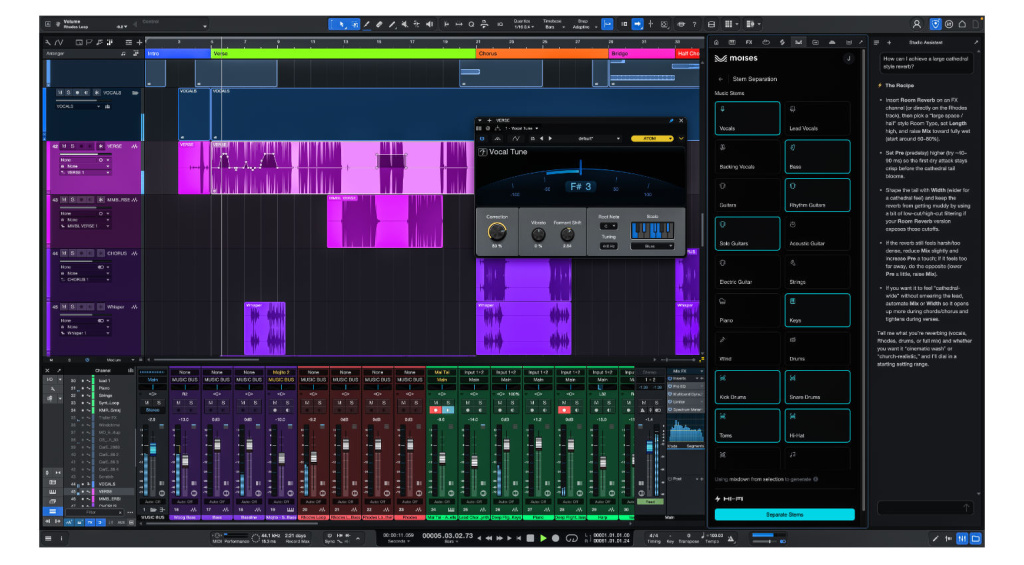
Task: Mute the VOCALS folder track
Action: [x=60, y=93]
